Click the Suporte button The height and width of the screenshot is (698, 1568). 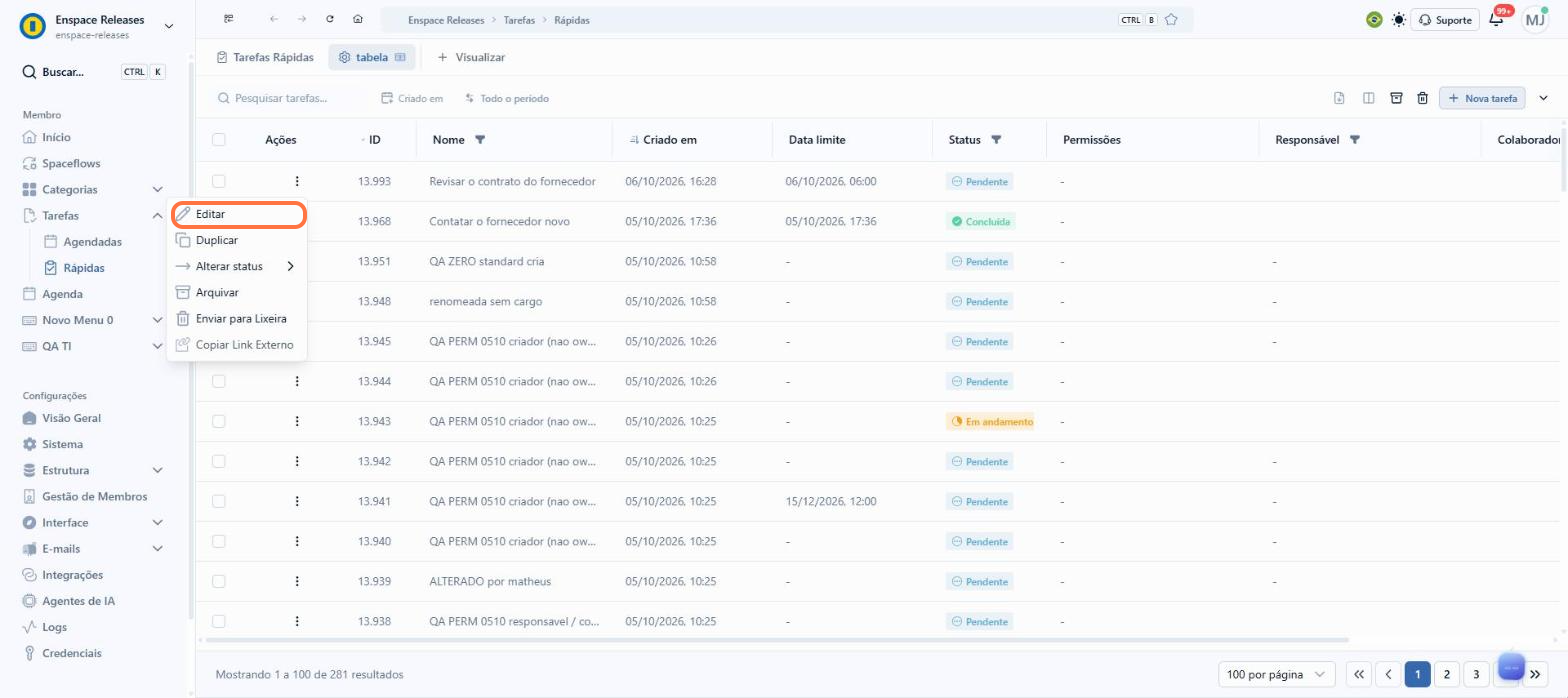[1445, 19]
